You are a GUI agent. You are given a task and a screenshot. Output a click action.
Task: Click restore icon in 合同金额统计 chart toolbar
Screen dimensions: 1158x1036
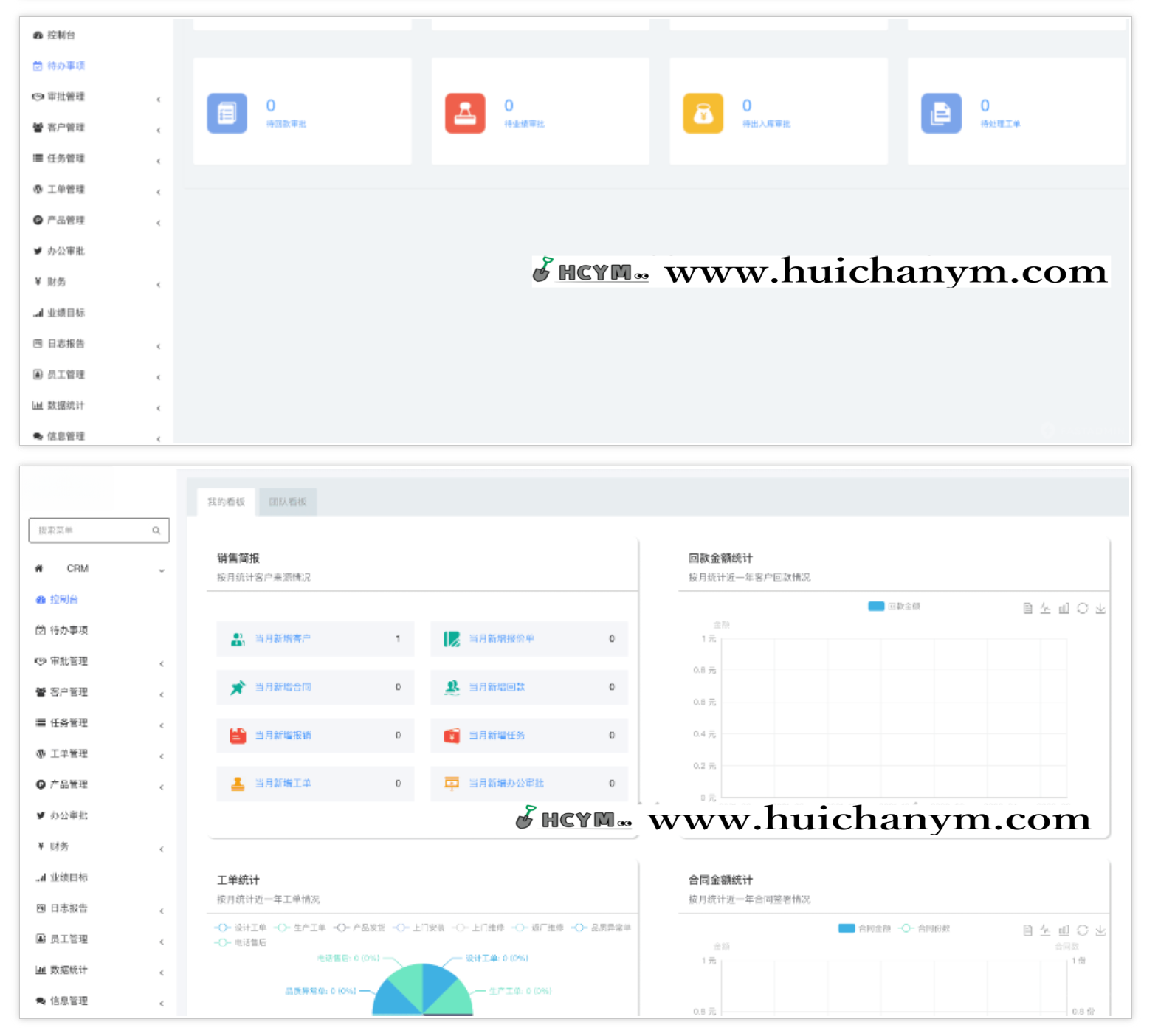point(1082,930)
